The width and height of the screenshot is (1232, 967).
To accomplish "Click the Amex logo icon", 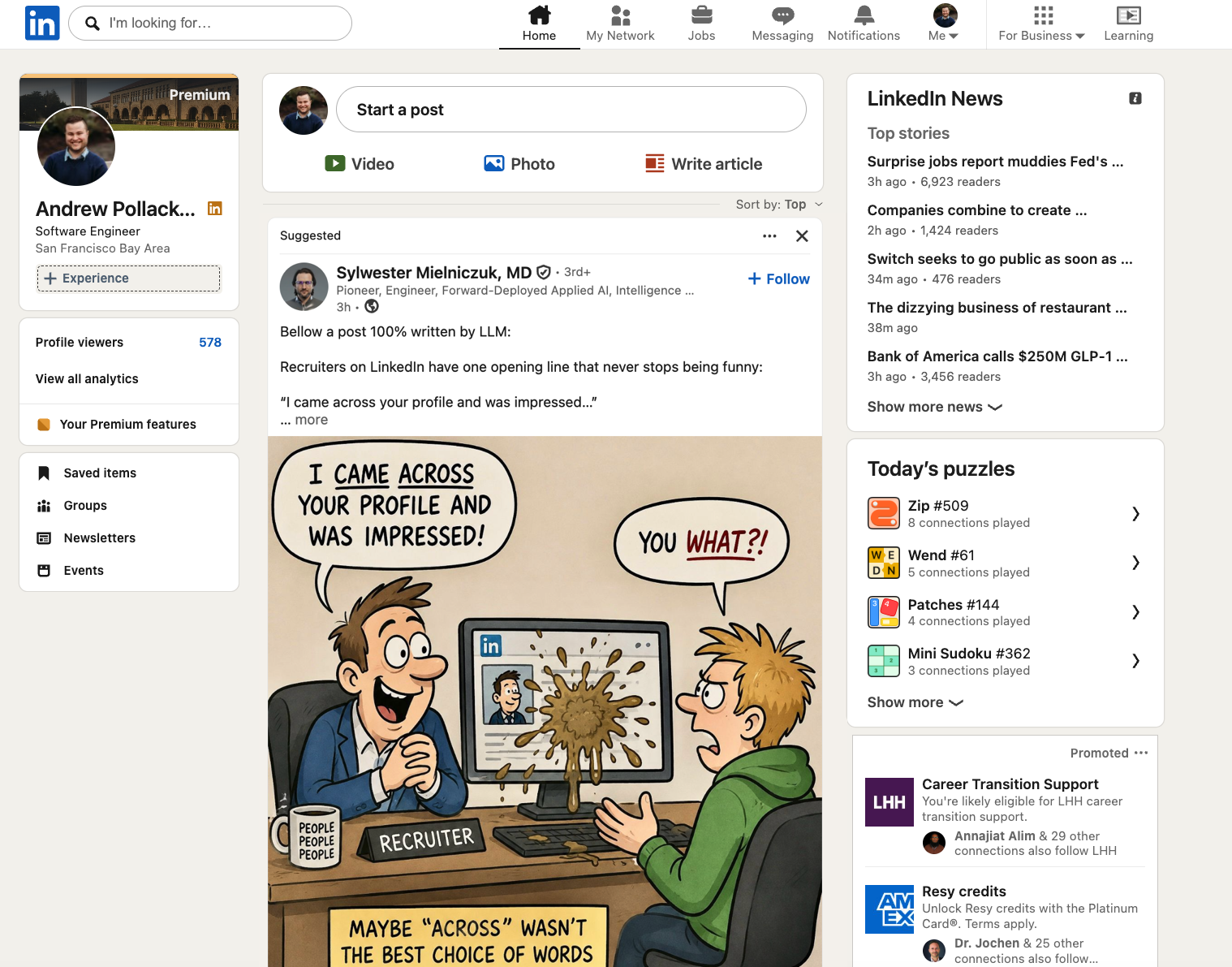I will (890, 909).
